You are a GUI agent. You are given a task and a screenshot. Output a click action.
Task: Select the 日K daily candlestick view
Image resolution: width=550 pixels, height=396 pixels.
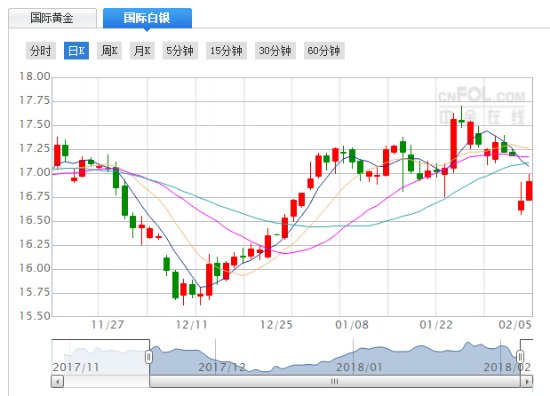coord(76,51)
